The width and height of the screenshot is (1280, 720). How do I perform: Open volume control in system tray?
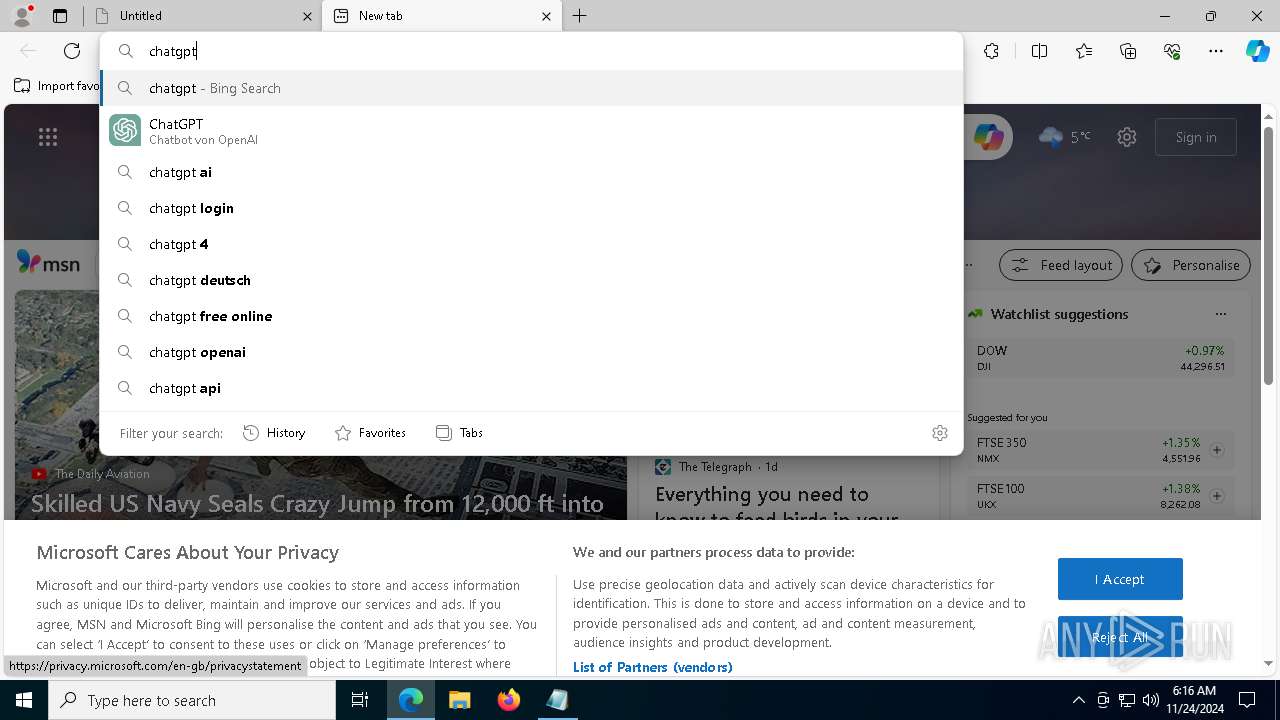pos(1151,700)
